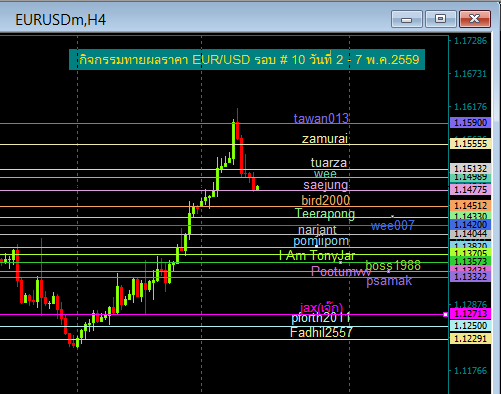Image resolution: width=501 pixels, height=394 pixels.
Task: Select the saejung pink label
Action: click(x=326, y=185)
